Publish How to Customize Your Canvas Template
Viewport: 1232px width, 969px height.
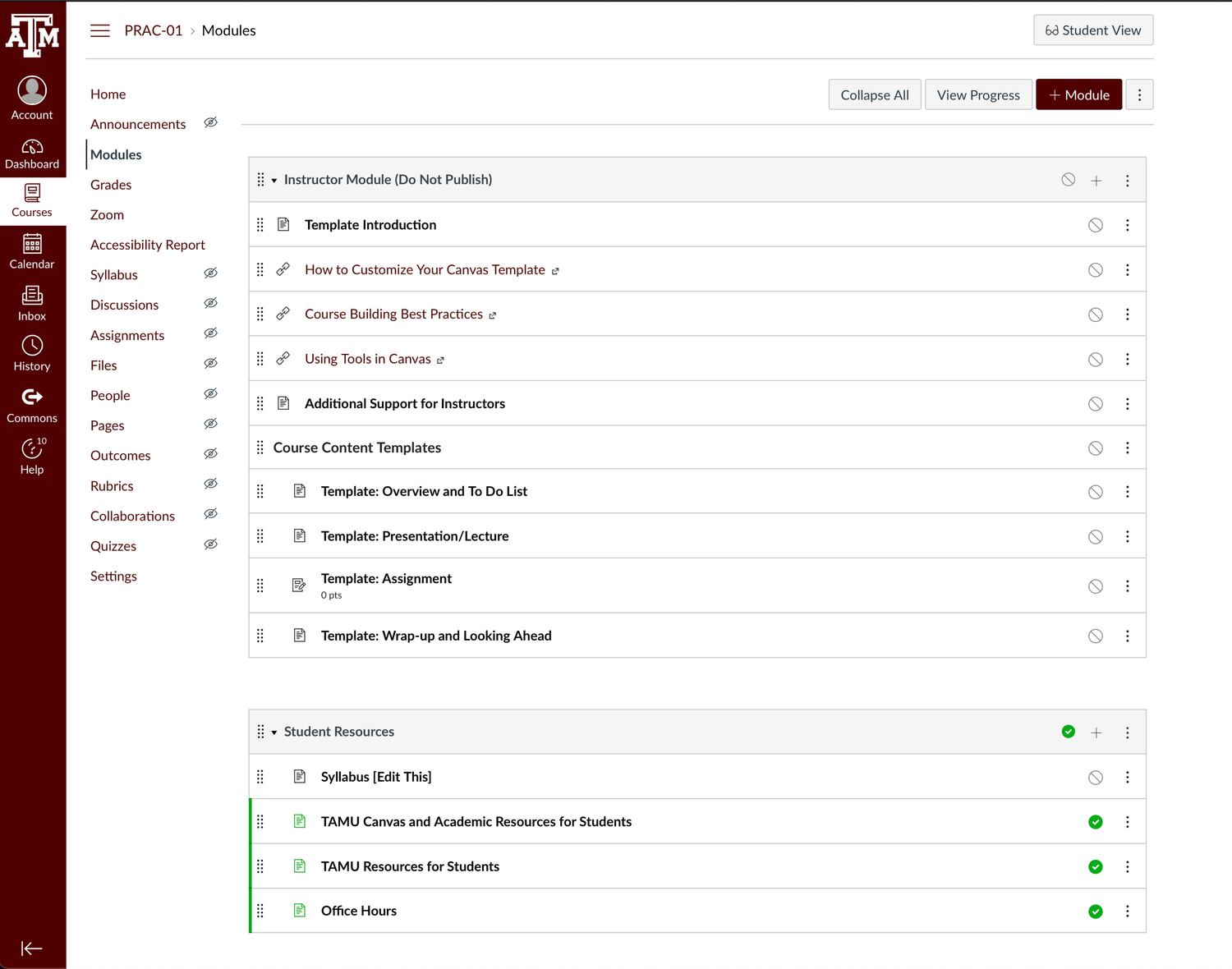point(1096,270)
